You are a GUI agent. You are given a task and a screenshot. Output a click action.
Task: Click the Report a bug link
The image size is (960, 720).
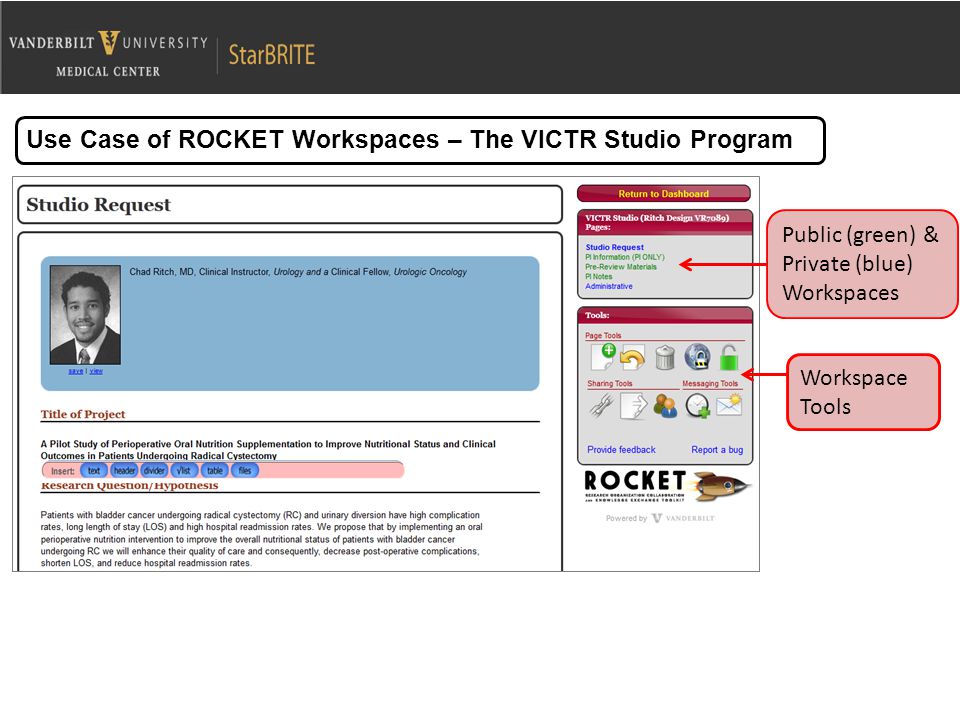717,449
